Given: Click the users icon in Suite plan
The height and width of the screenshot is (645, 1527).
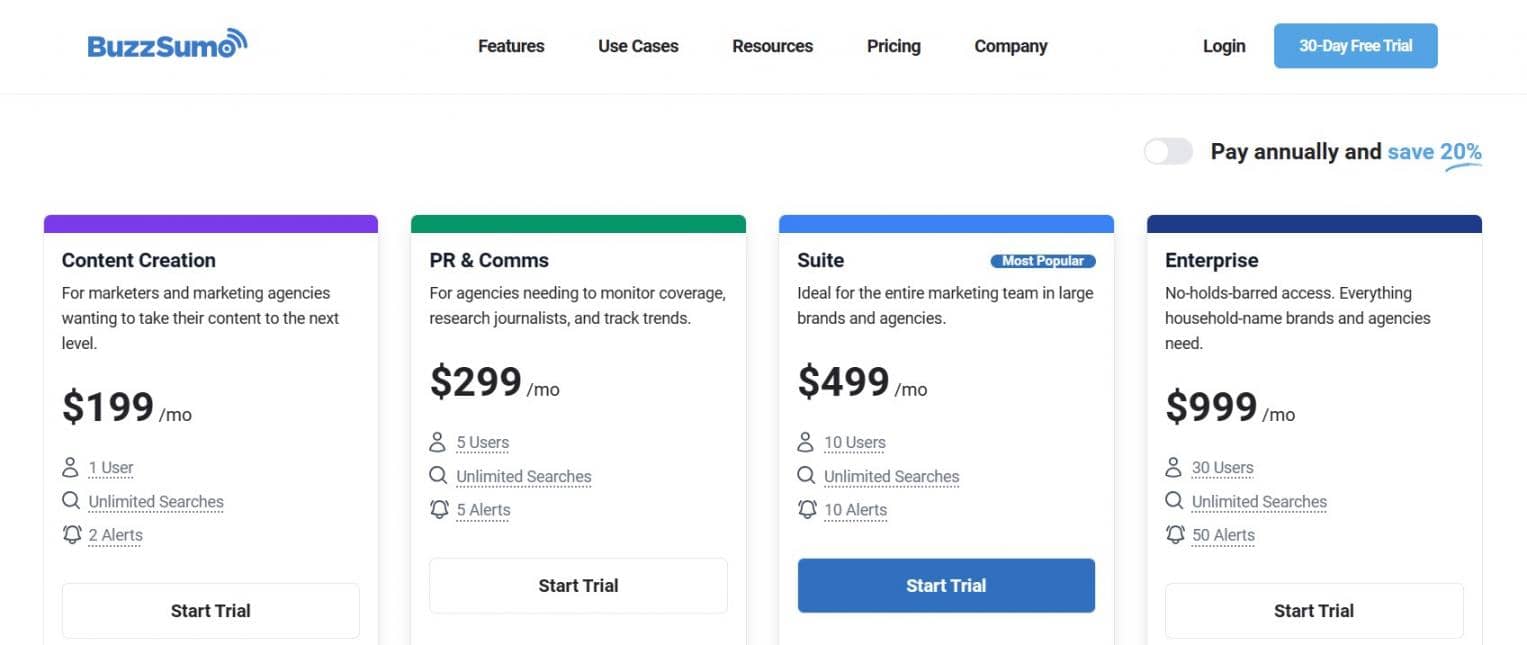Looking at the screenshot, I should [x=806, y=442].
